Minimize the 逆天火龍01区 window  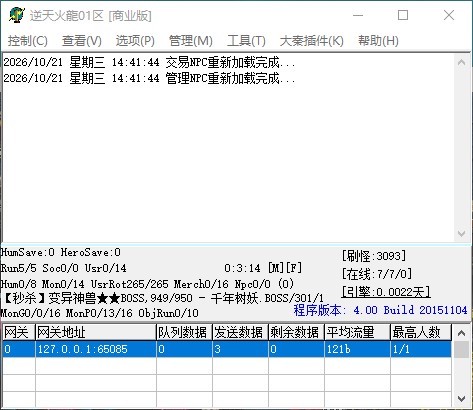[358, 15]
